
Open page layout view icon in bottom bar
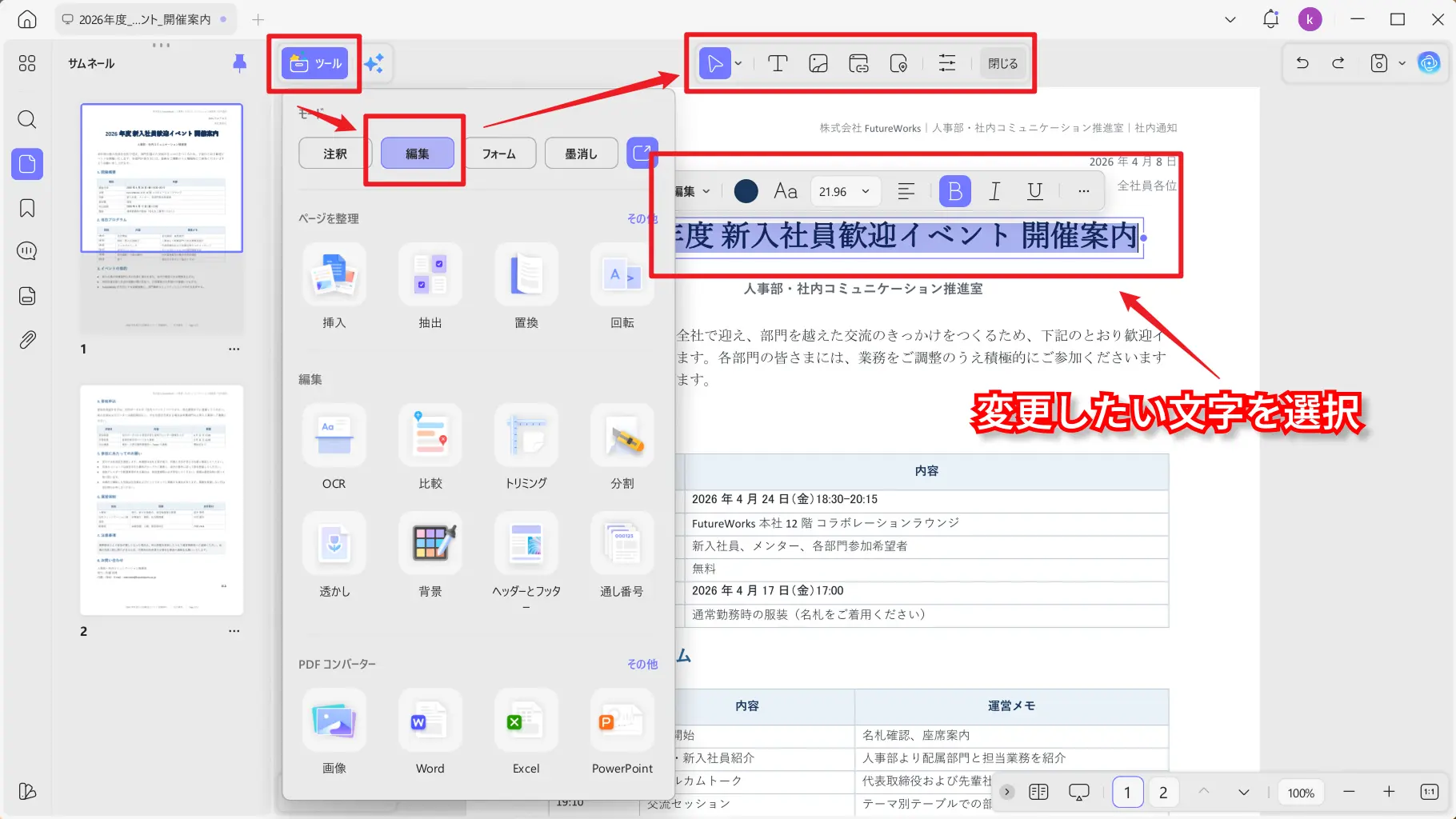[1038, 792]
